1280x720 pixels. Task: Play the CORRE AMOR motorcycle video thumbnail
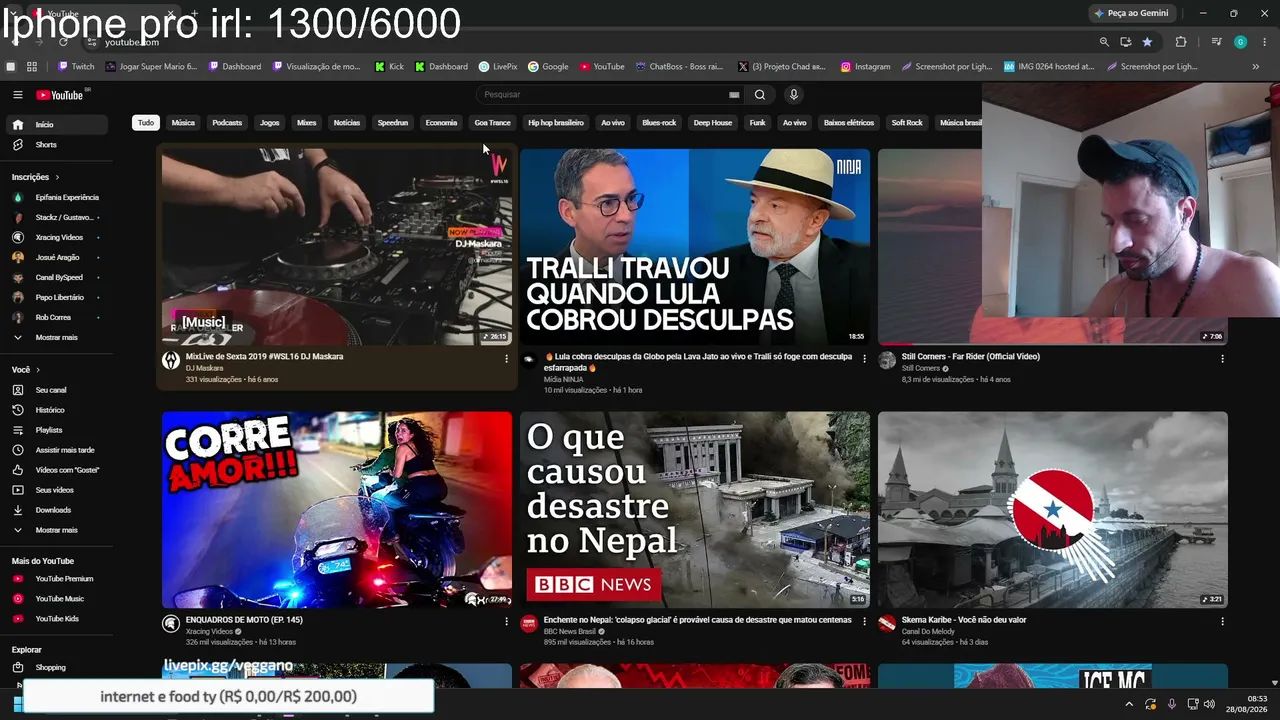(337, 510)
